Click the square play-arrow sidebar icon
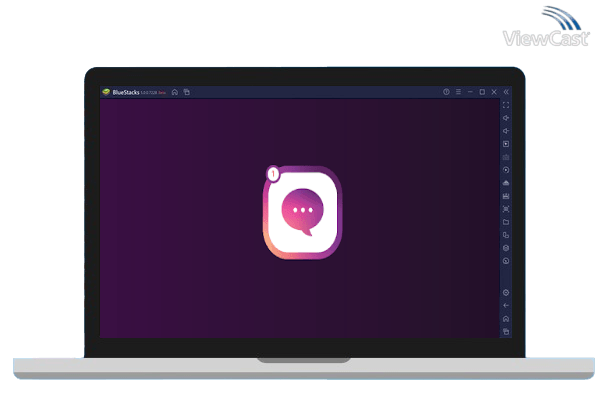Screen dimensions: 602x414 pyautogui.click(x=506, y=144)
